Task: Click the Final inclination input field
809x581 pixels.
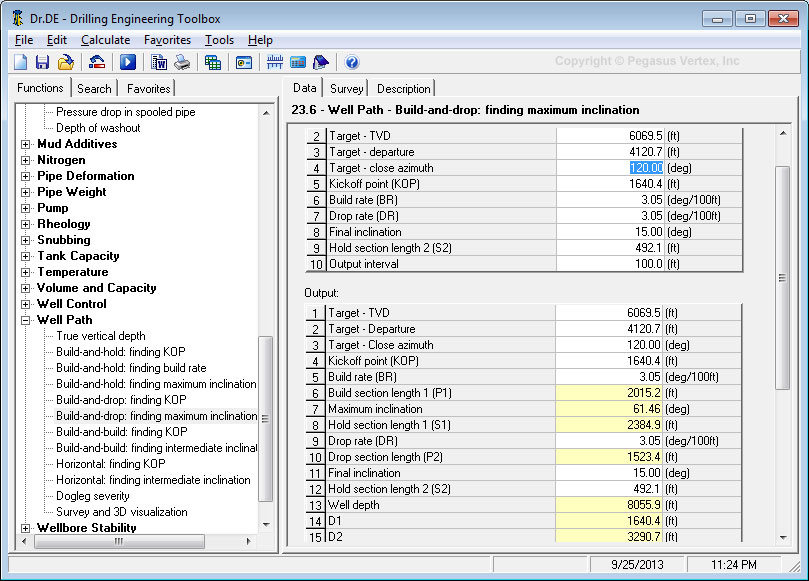Action: (610, 232)
